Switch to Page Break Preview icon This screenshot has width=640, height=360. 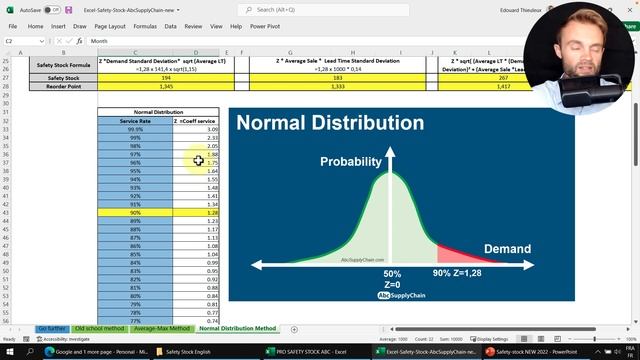click(558, 339)
